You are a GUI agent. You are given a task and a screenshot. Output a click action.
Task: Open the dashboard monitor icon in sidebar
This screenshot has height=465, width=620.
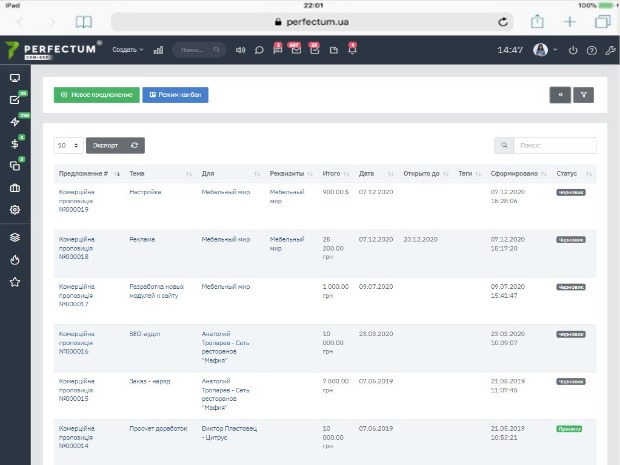pyautogui.click(x=15, y=78)
